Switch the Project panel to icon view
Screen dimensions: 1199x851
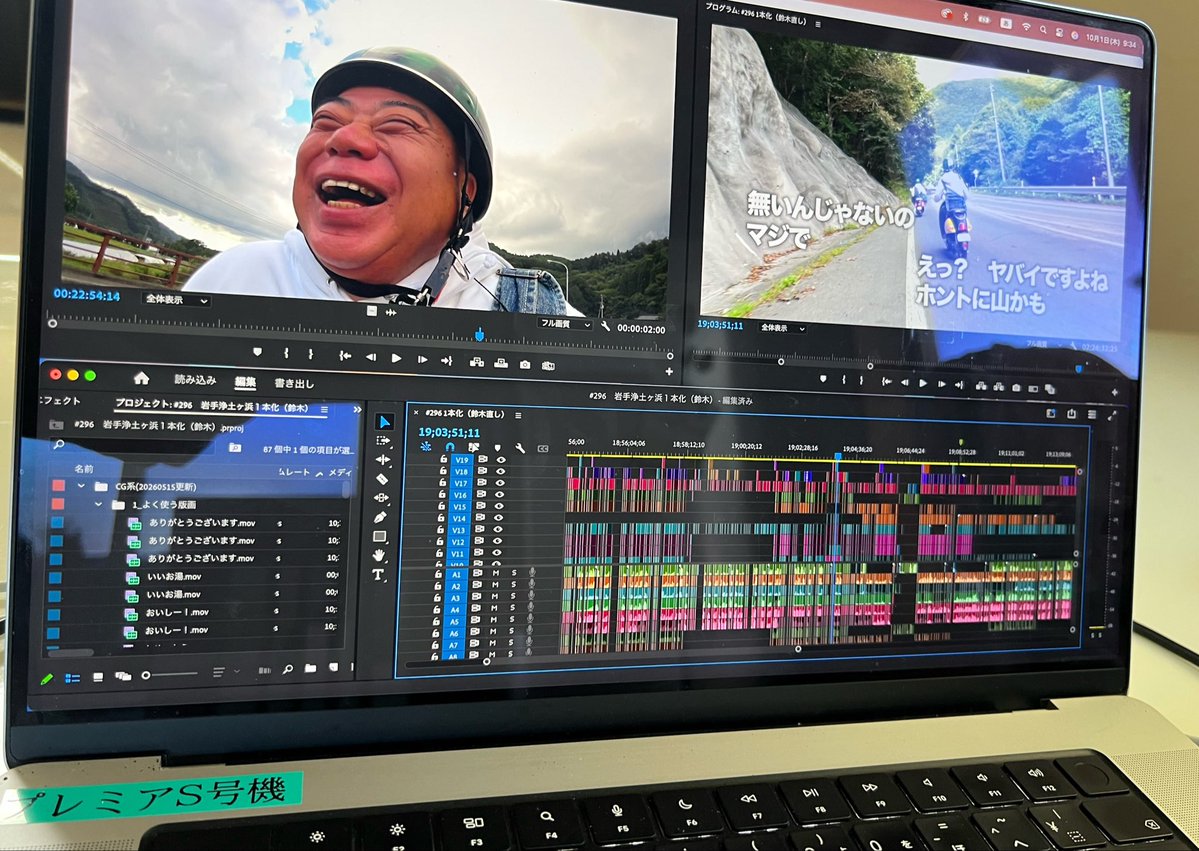(x=98, y=677)
